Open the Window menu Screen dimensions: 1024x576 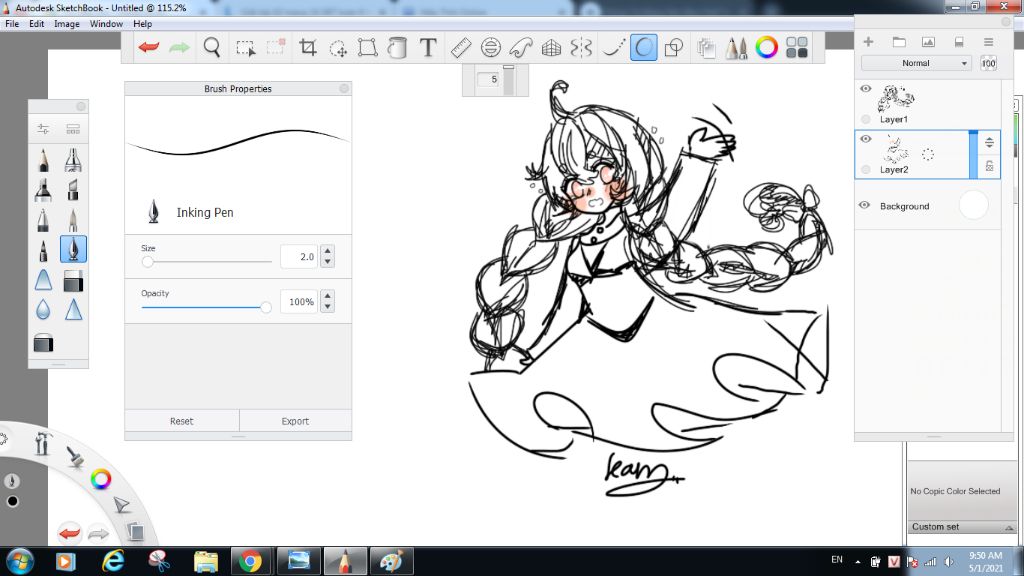pos(106,24)
